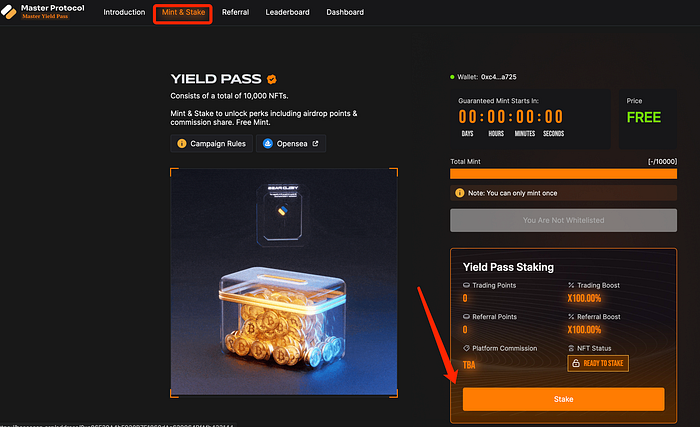This screenshot has width=700, height=427.
Task: Click the You Are Not Whitelisted button
Action: coord(563,220)
